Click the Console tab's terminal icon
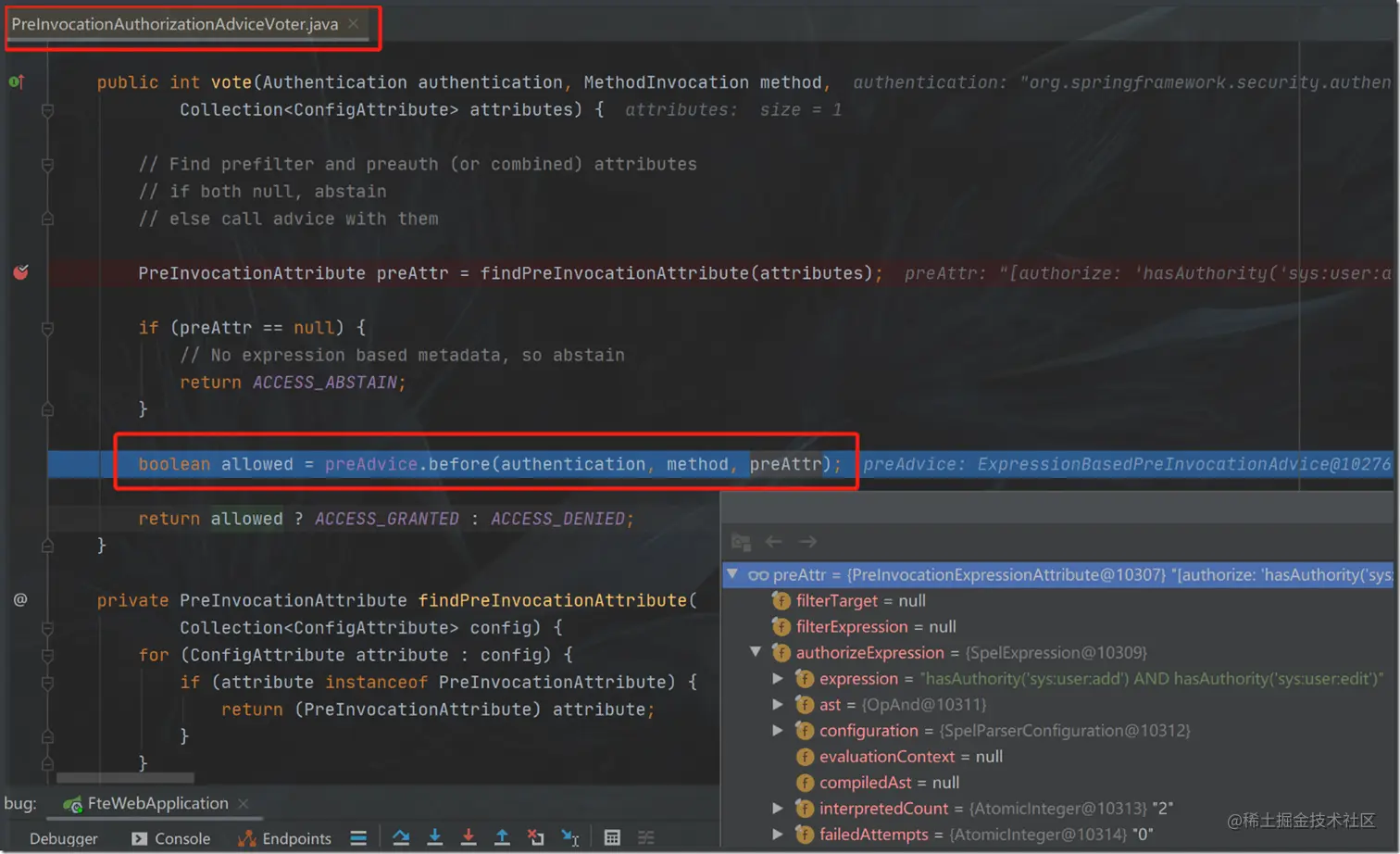This screenshot has width=1400, height=854. point(140,838)
